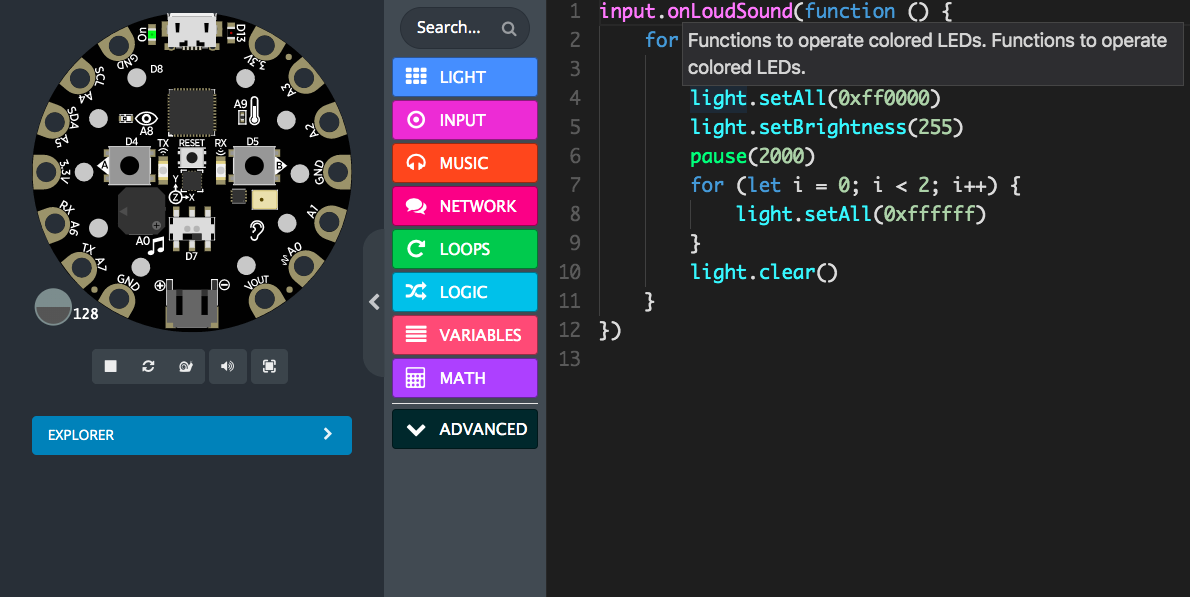Expand the EXPLORER panel
Screen dimensions: 1190x597
click(192, 435)
